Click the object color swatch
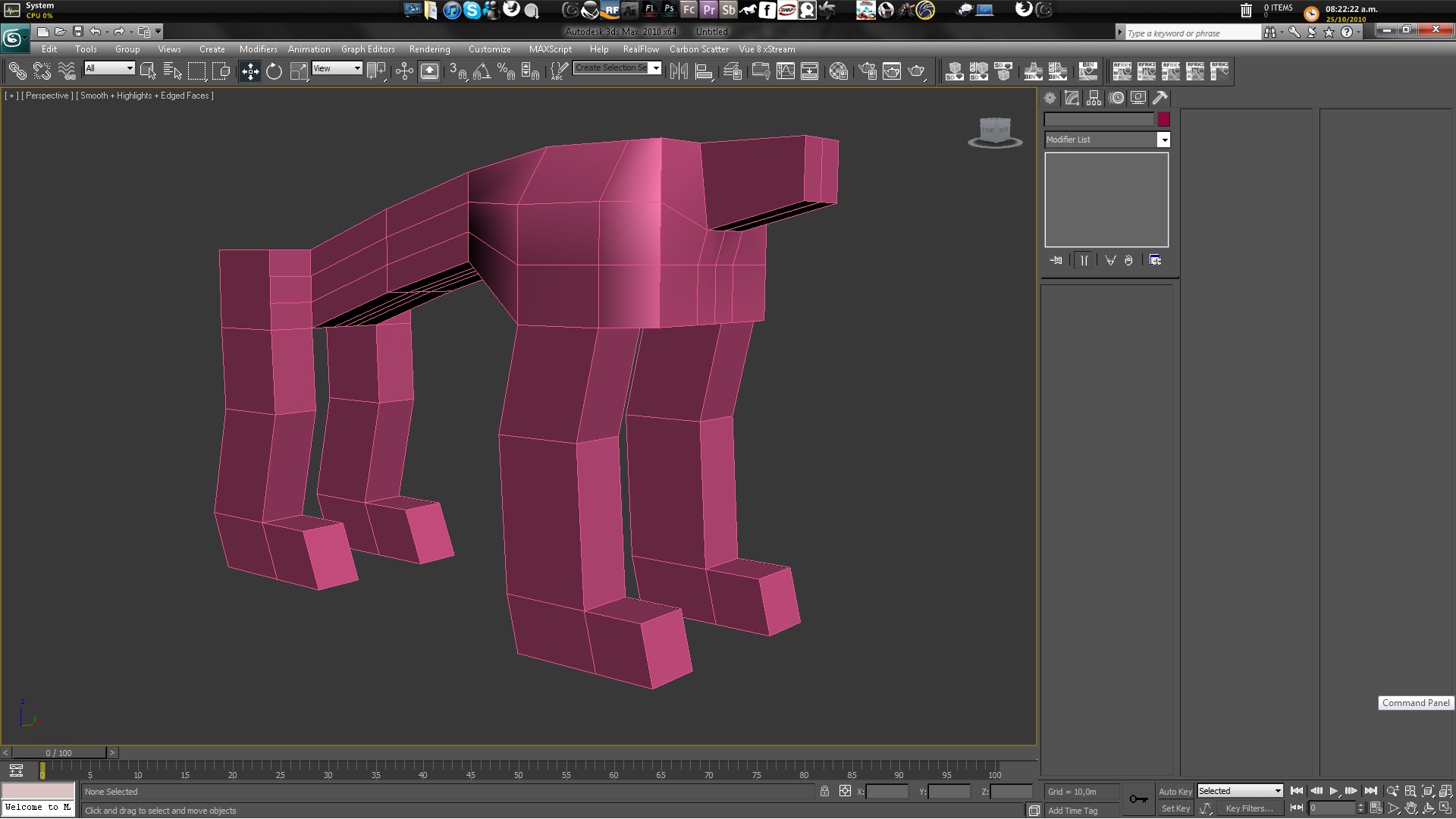This screenshot has height=819, width=1456. click(1163, 119)
